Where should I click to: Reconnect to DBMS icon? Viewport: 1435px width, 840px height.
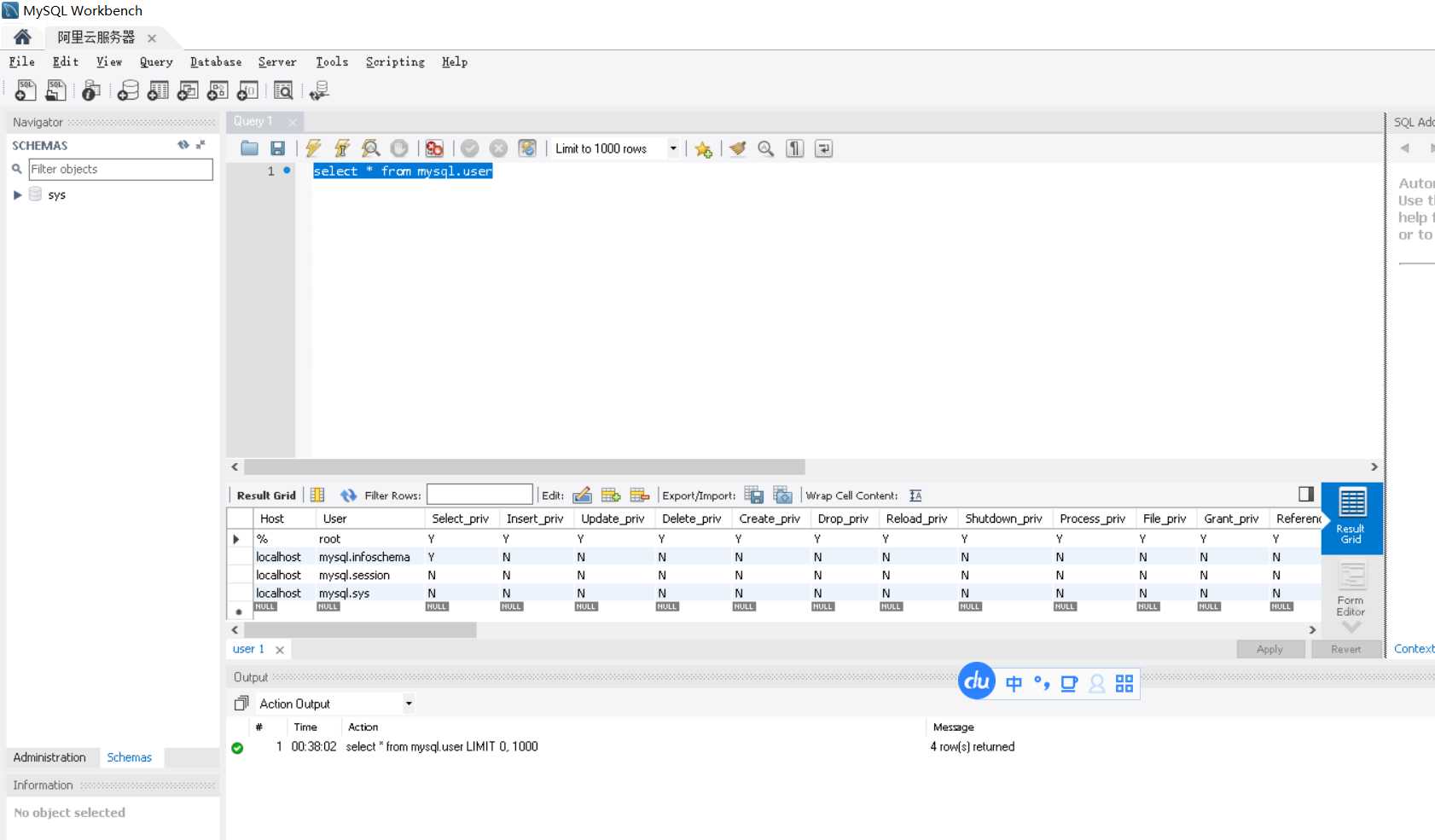319,90
